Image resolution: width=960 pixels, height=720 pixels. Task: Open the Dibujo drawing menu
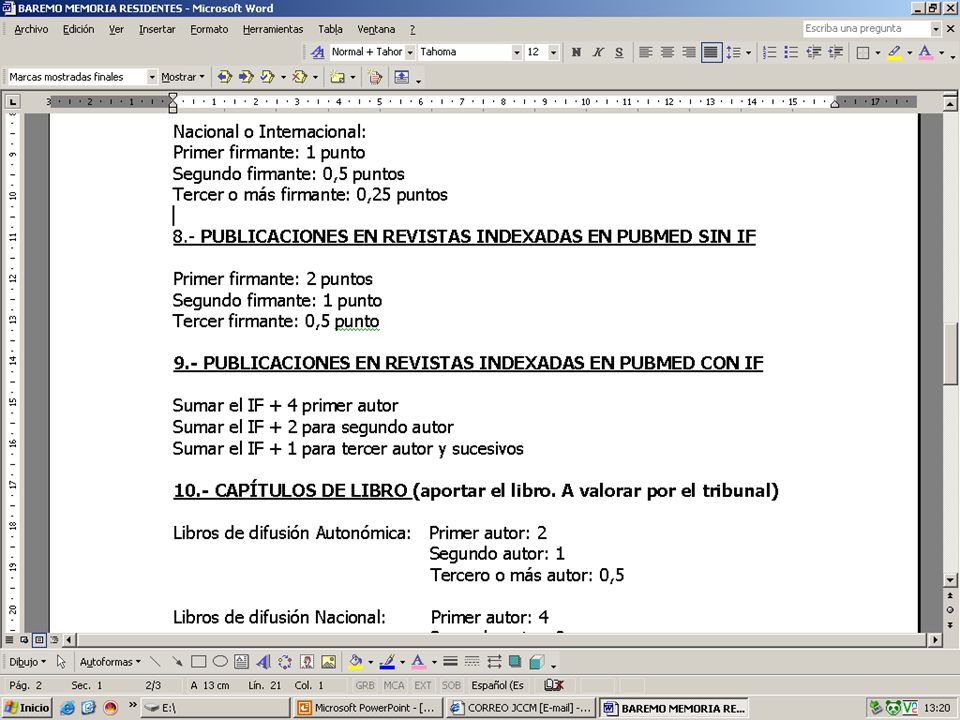coord(27,662)
